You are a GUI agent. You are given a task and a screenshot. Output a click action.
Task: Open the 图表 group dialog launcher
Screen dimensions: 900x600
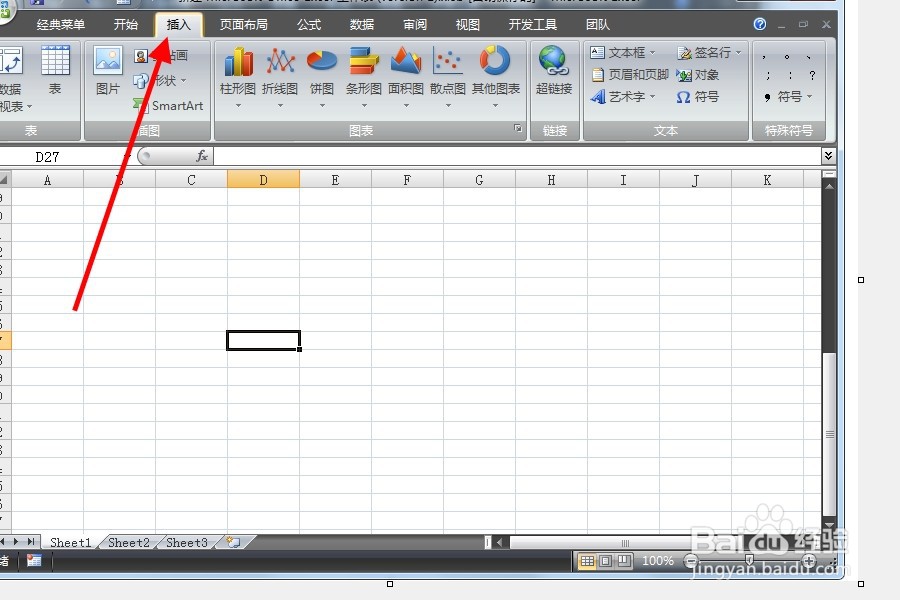(x=518, y=129)
